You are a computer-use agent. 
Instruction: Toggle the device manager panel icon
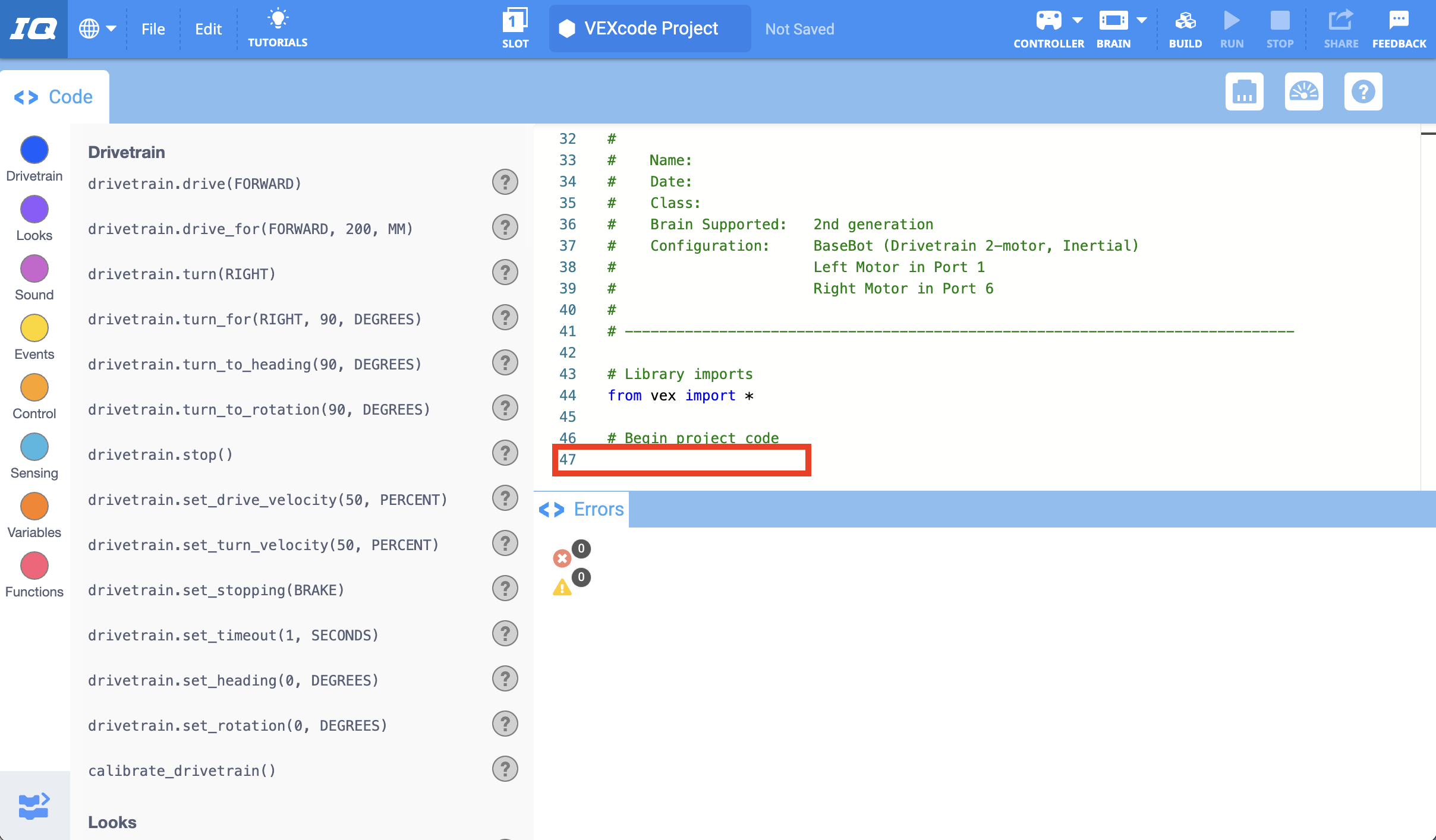coord(1245,91)
